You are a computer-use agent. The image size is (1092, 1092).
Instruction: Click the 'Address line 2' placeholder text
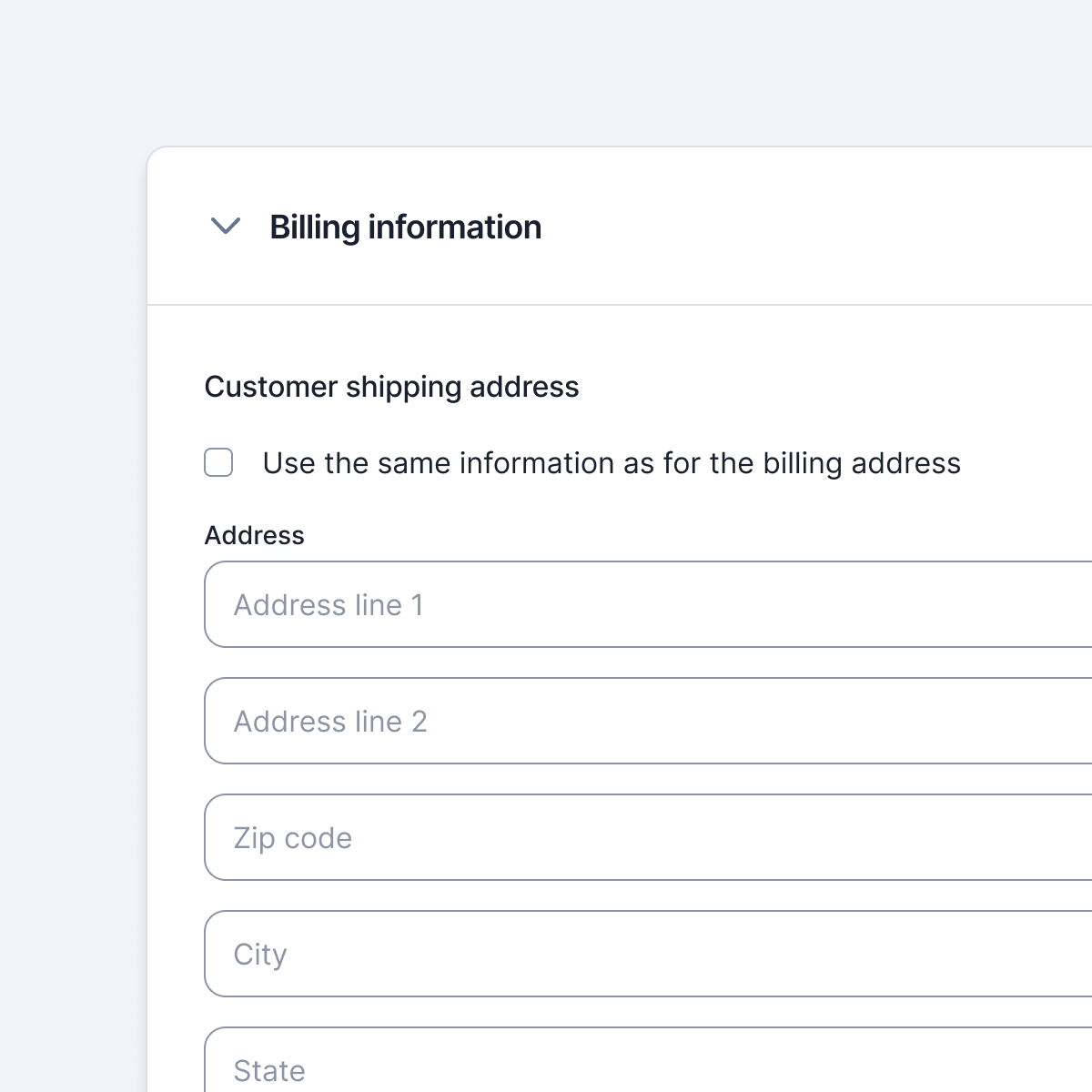click(330, 722)
